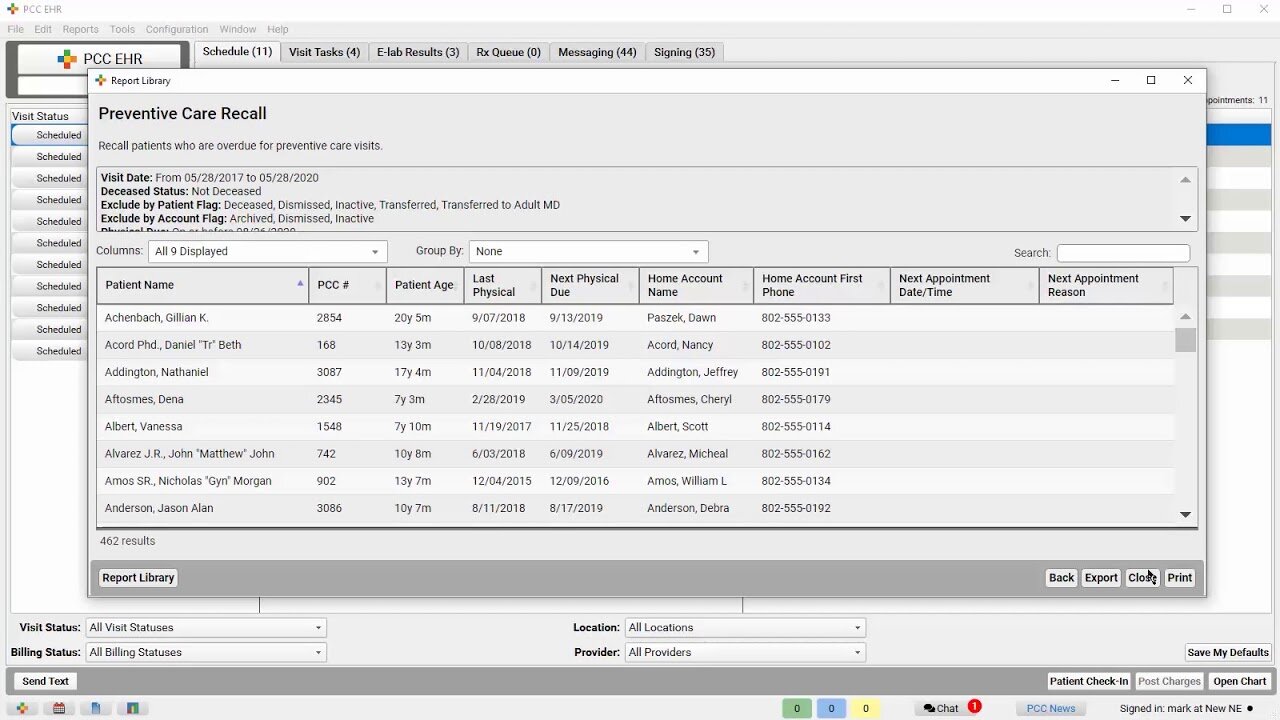Click the blue counter badge in status bar
This screenshot has width=1280, height=720.
coord(831,708)
